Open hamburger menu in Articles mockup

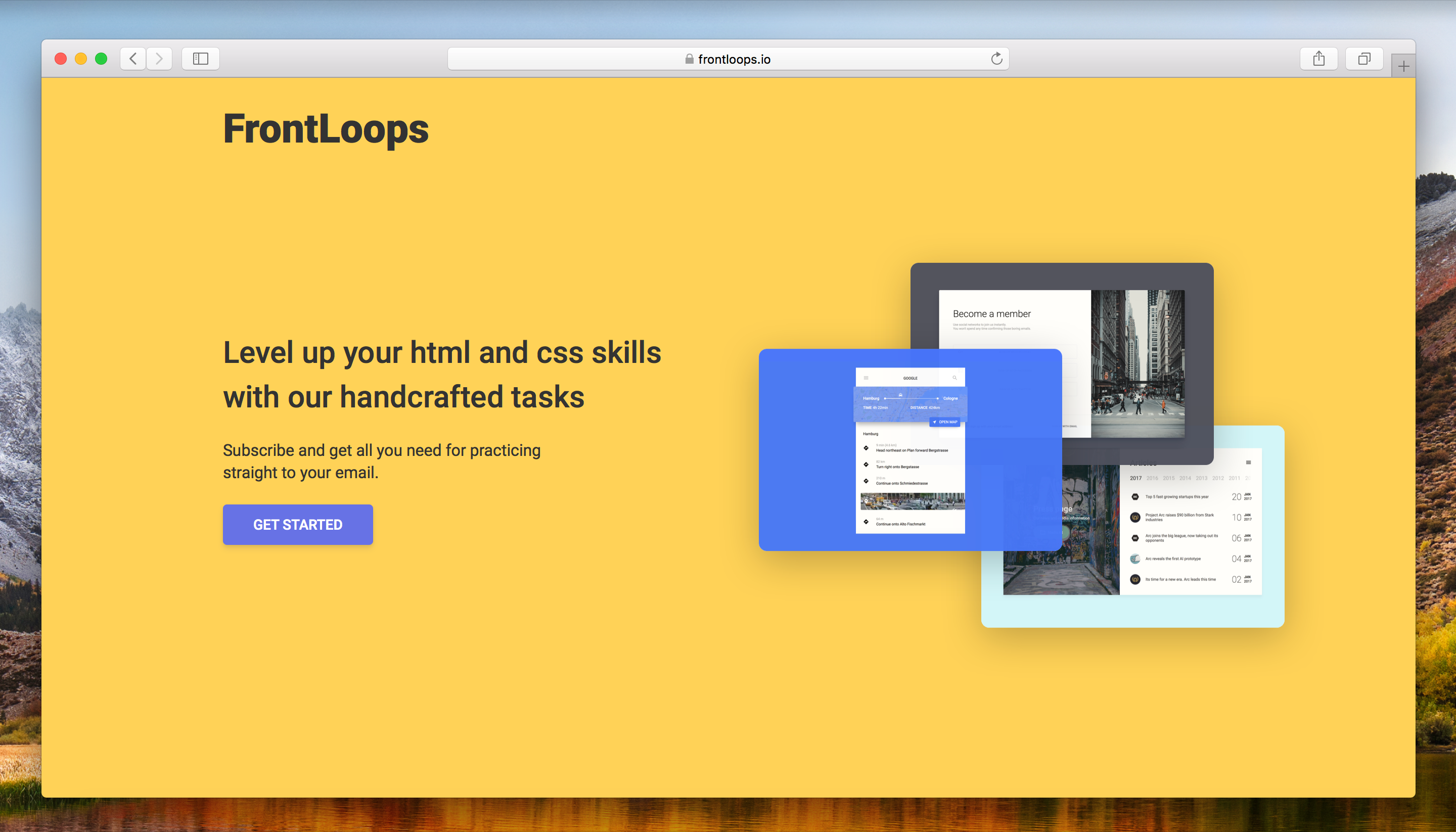point(1249,463)
